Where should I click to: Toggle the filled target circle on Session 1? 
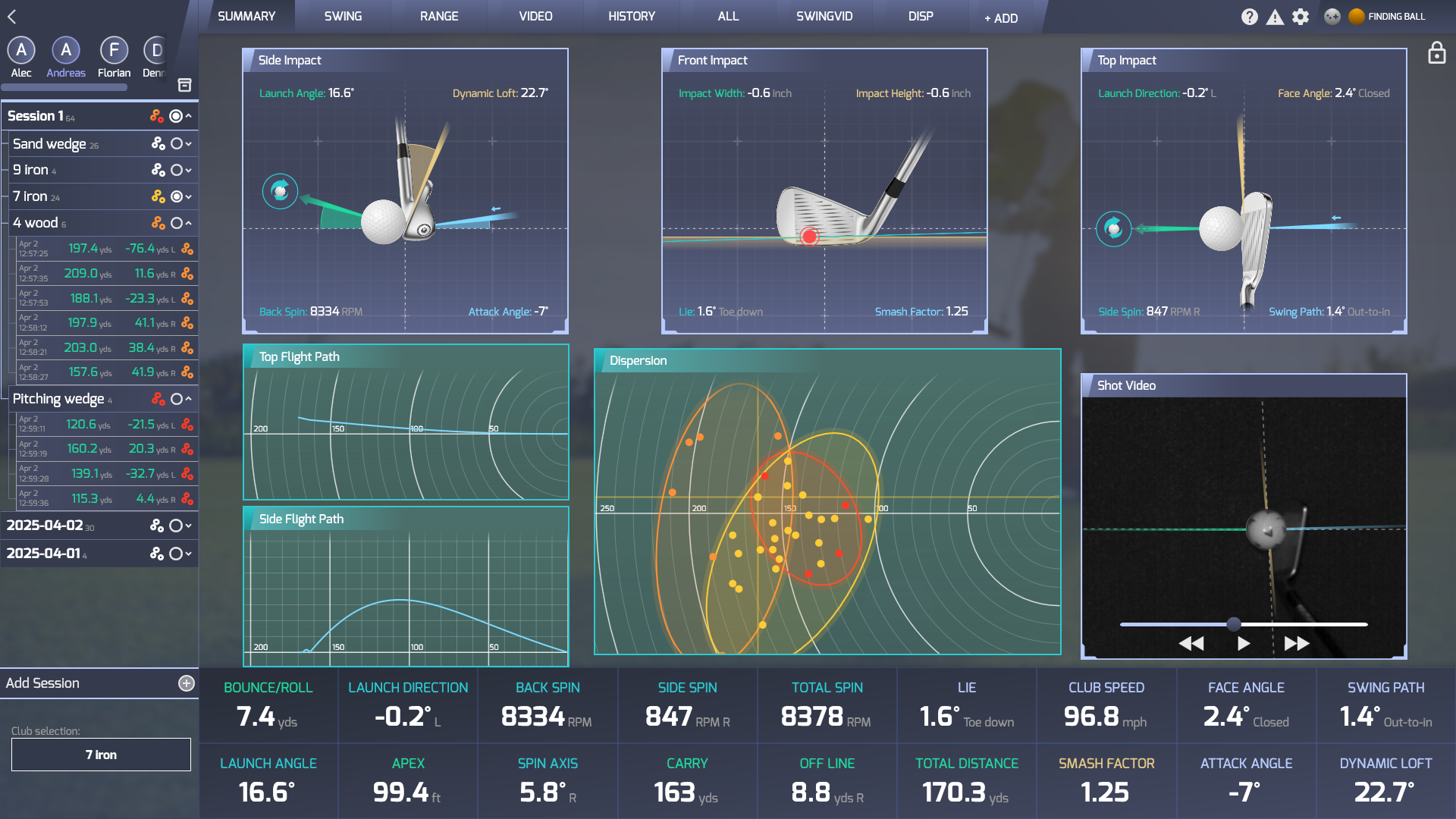pos(175,115)
